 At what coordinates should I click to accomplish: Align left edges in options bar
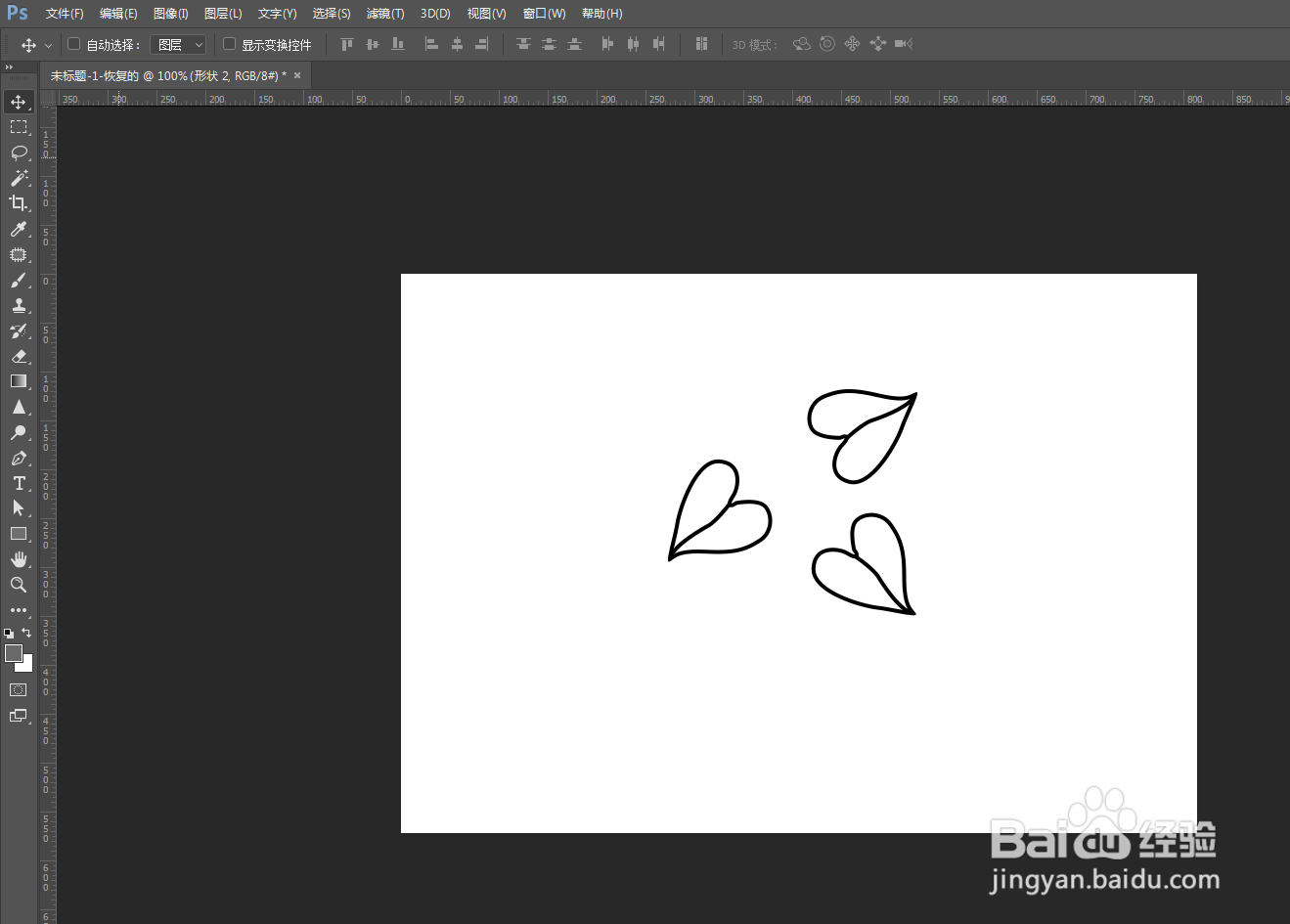click(x=431, y=44)
